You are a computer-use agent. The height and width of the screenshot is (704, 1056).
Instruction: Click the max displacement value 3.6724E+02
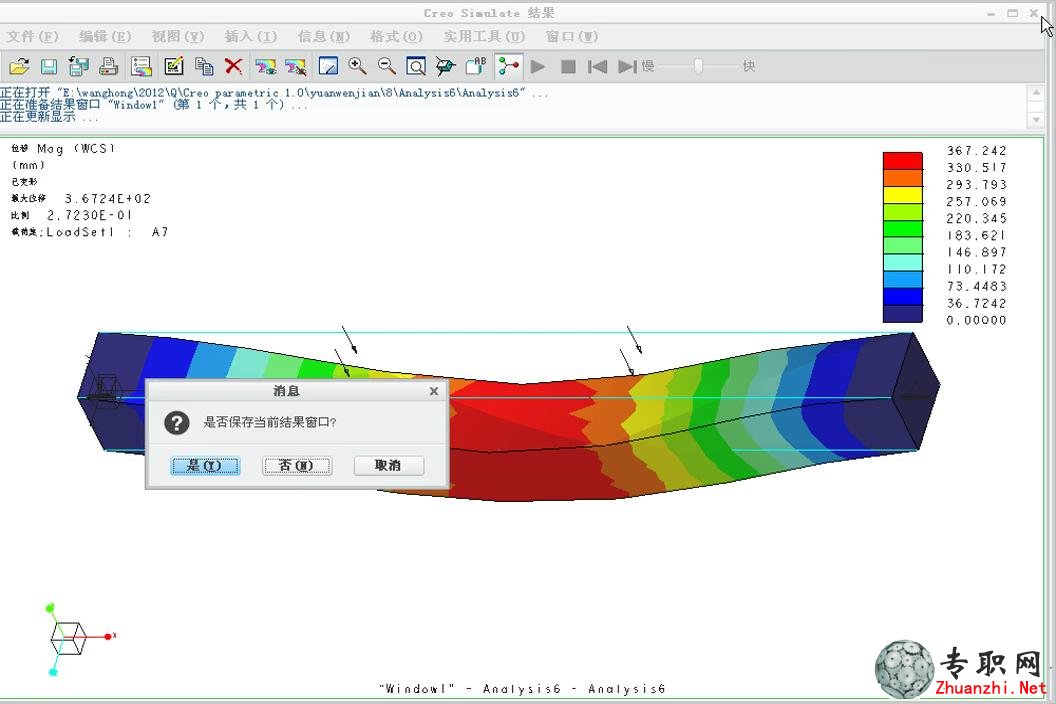tap(108, 199)
